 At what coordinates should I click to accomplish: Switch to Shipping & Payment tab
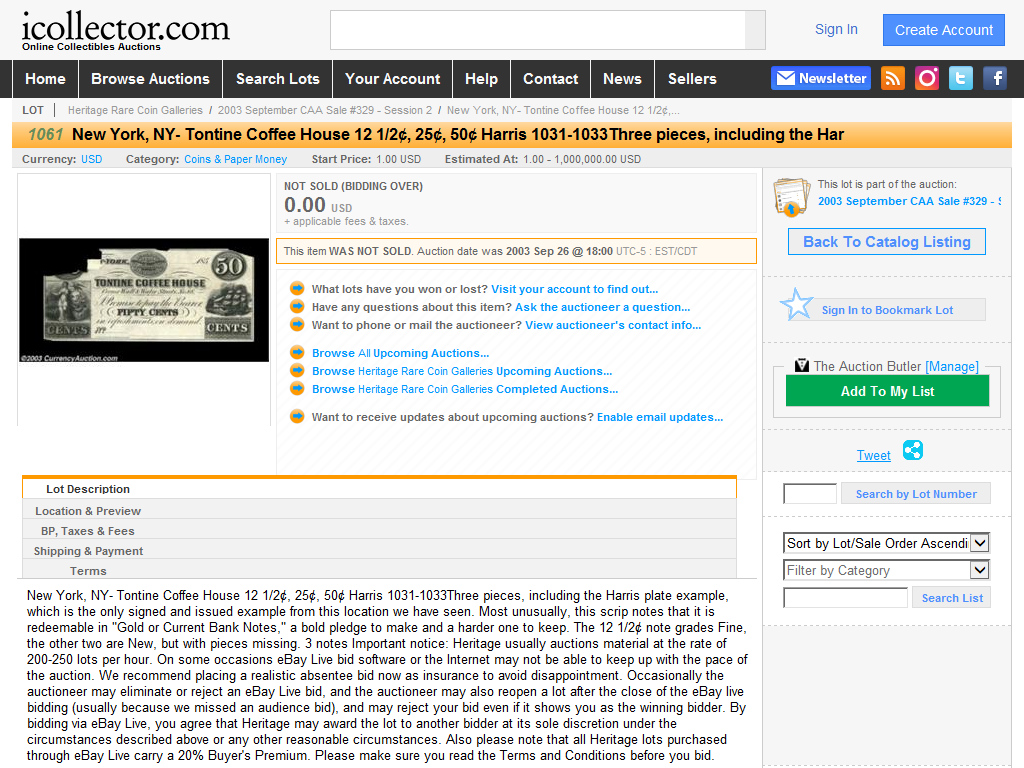click(379, 551)
